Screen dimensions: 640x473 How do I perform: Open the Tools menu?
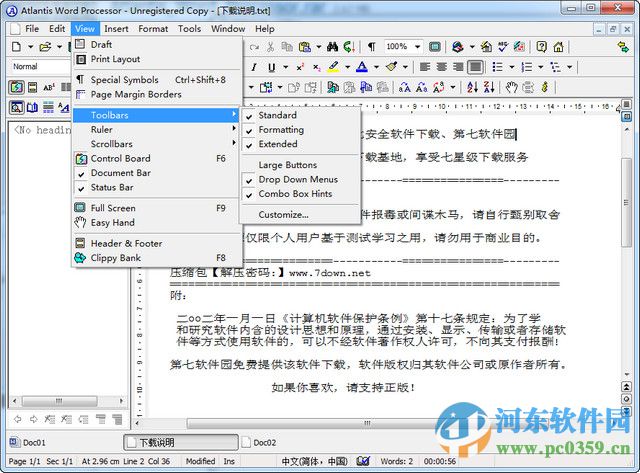pos(189,29)
